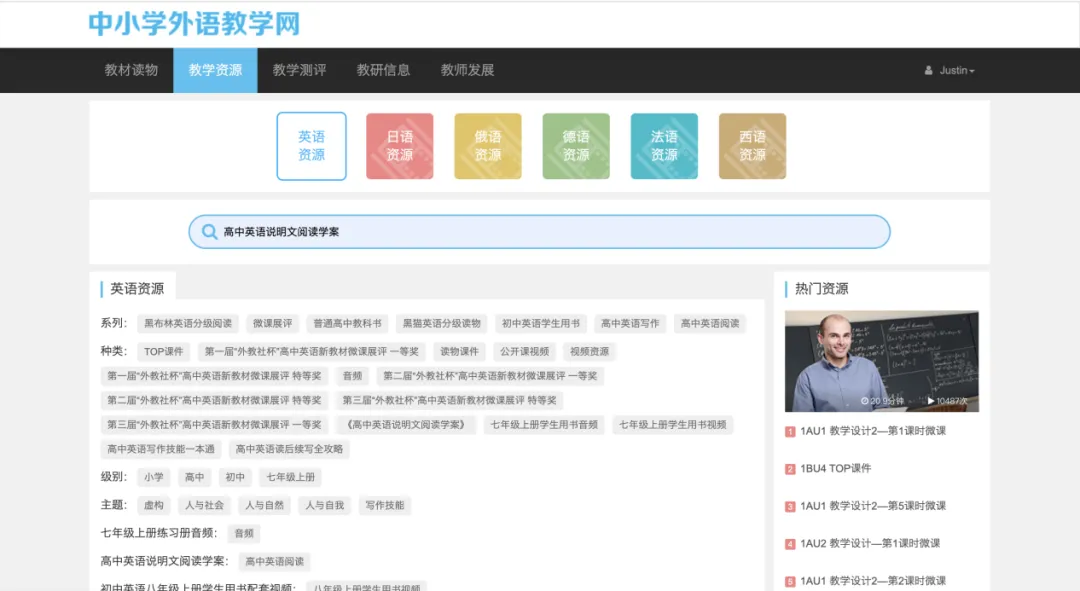Open the 教材读物 menu
The height and width of the screenshot is (591, 1080).
click(x=131, y=70)
